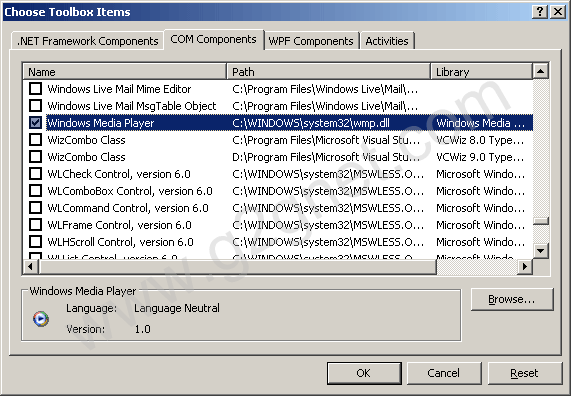Click the OK button
This screenshot has height=396, width=571.
[x=364, y=373]
